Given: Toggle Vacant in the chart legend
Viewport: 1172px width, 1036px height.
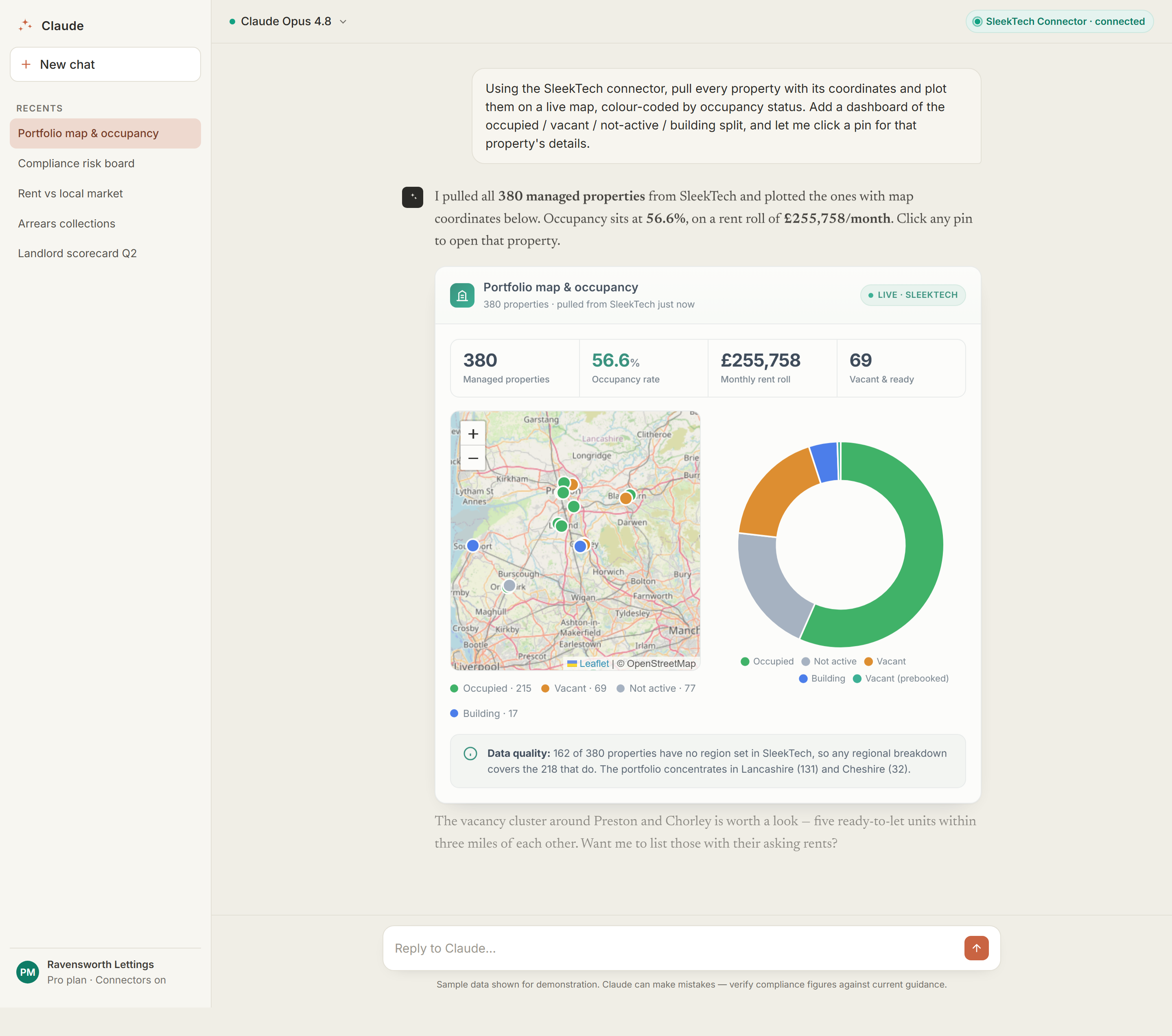Looking at the screenshot, I should coord(885,661).
